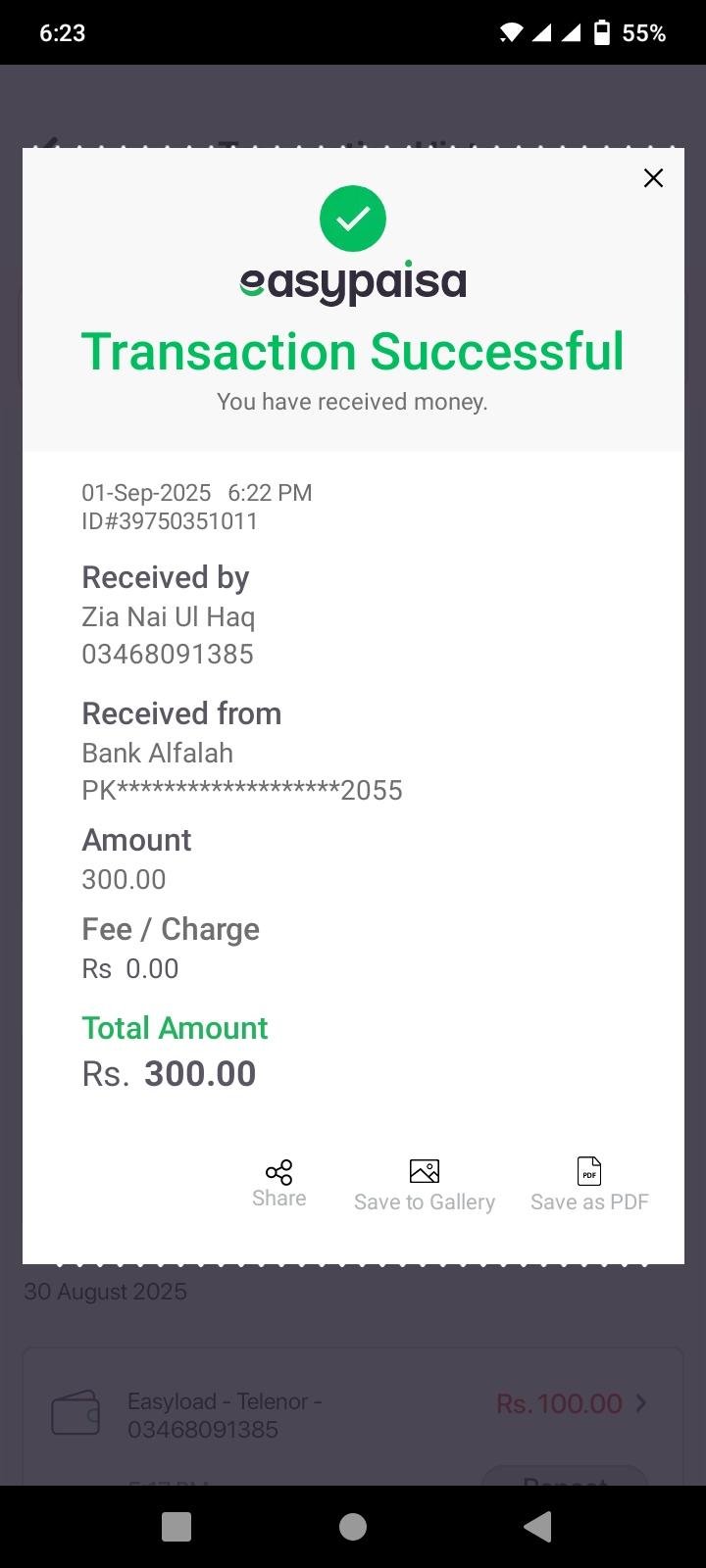The width and height of the screenshot is (706, 1568).
Task: Open the Easyload - Telenor transaction entry
Action: (226, 1415)
